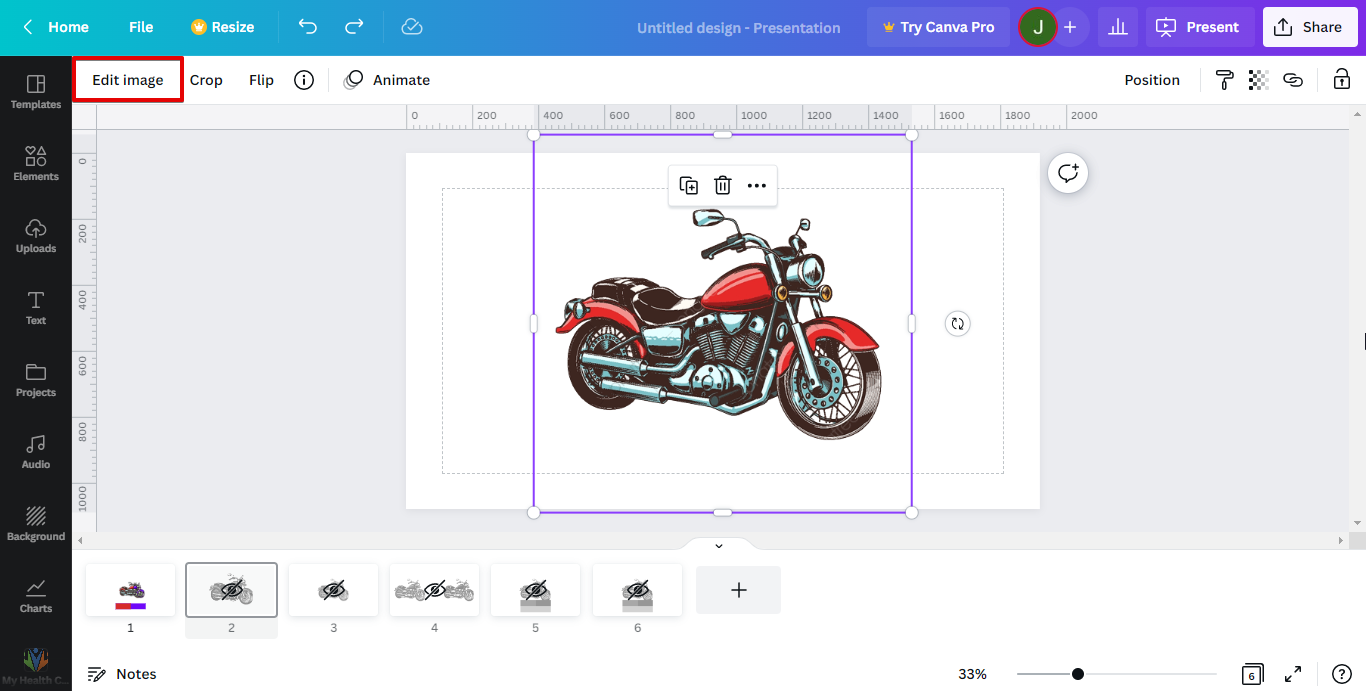
Task: Click the zoom slider handle
Action: coord(1078,674)
